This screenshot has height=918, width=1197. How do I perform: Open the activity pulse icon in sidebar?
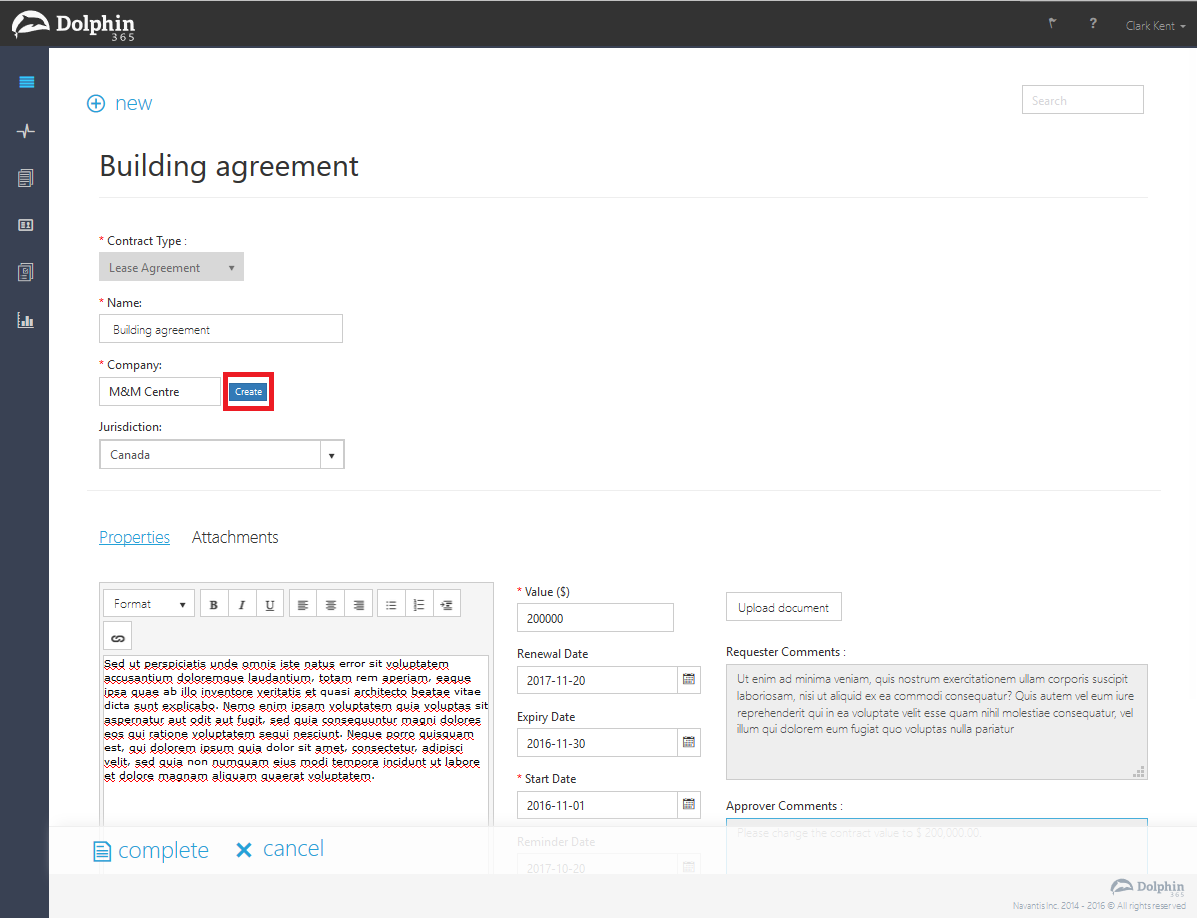(26, 131)
